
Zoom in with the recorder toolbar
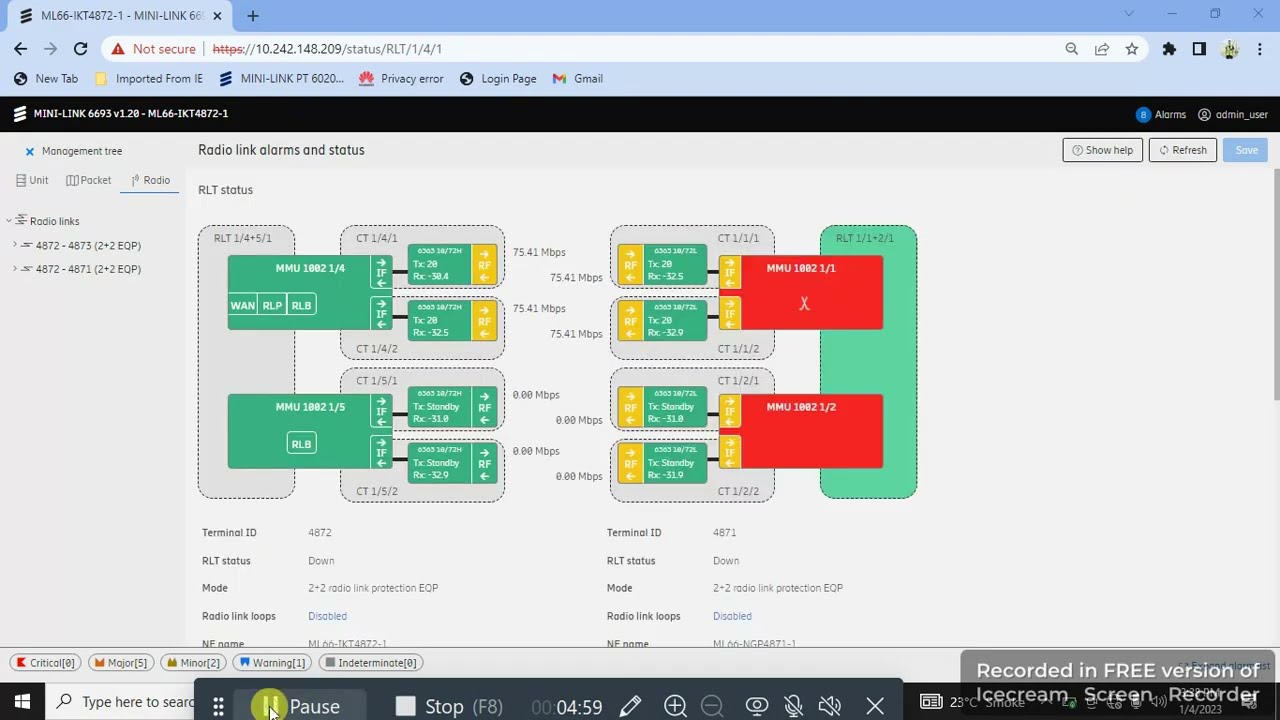675,706
